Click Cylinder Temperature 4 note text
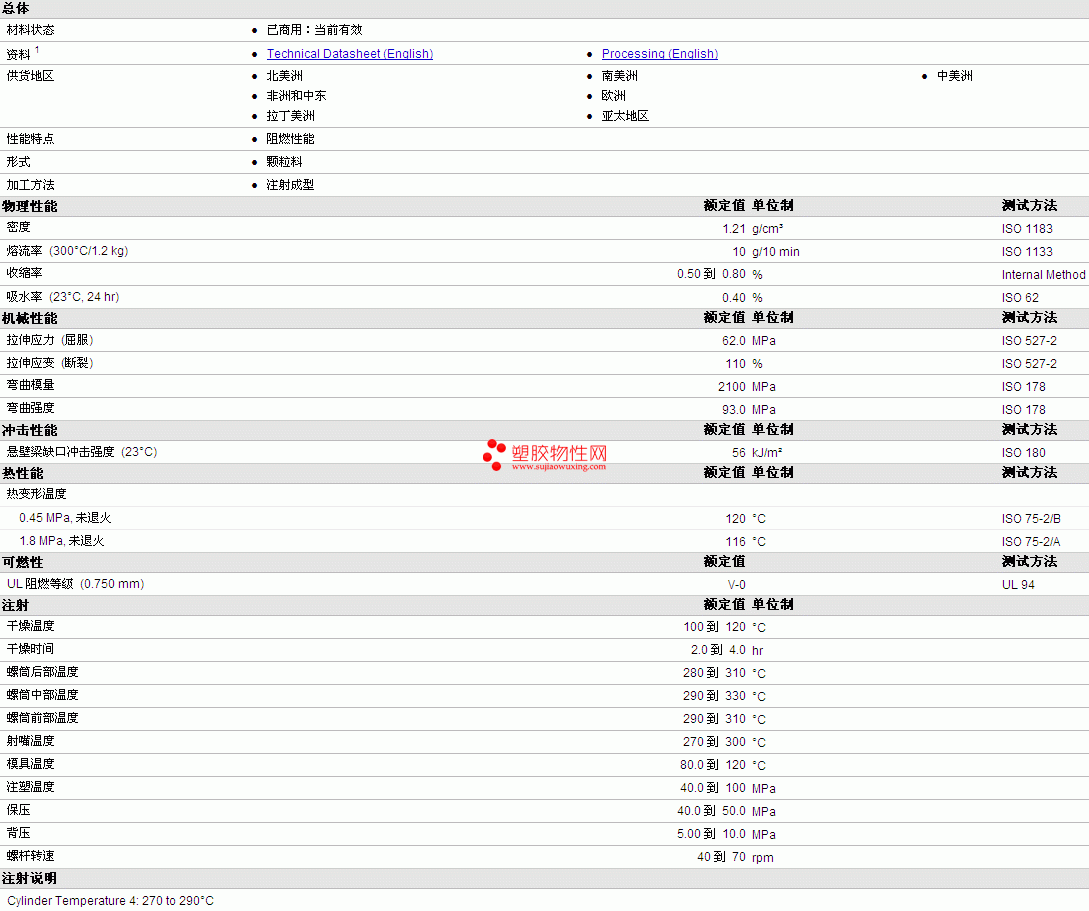Screen dimensions: 1089x911 coord(110,901)
